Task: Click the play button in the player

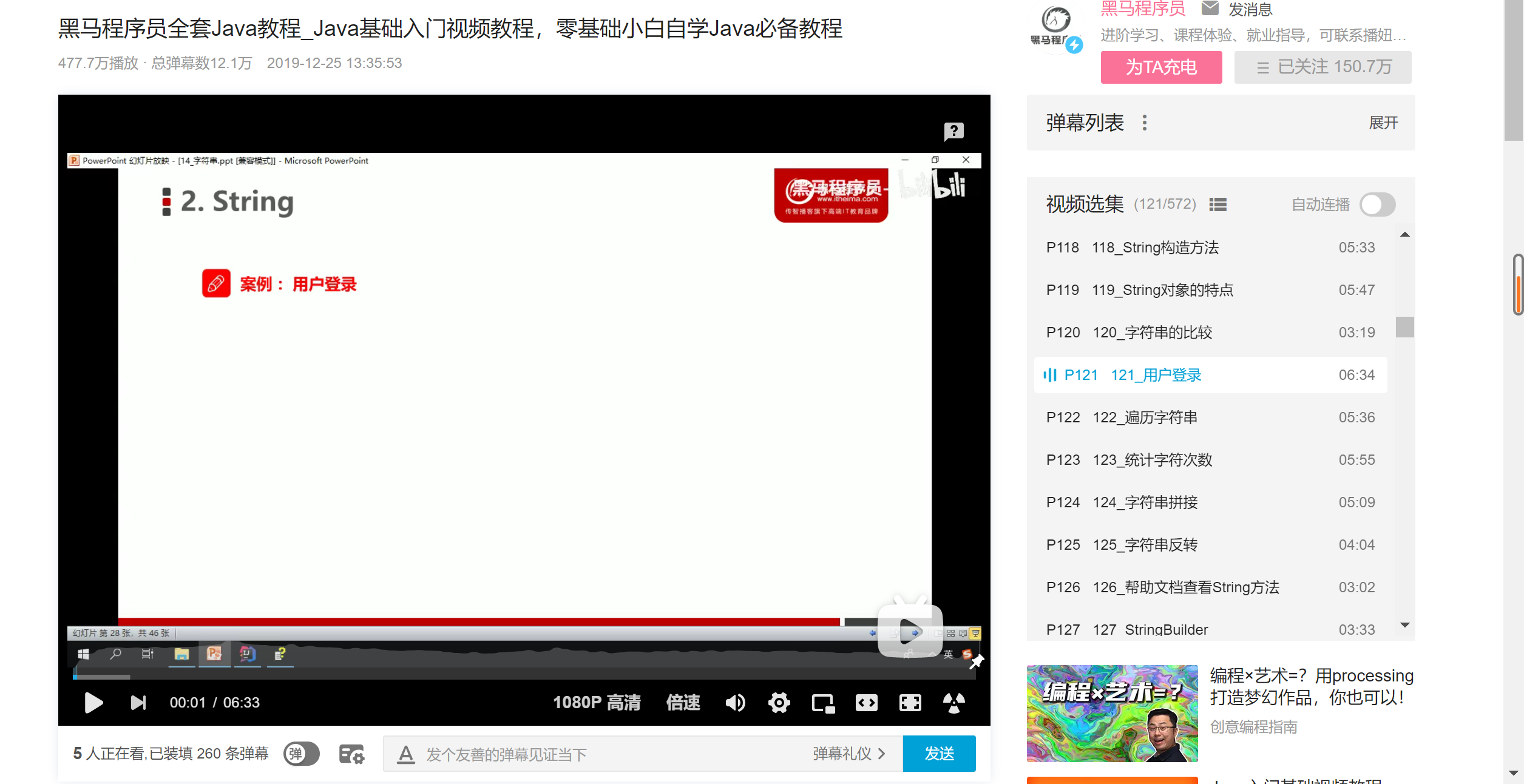Action: point(93,703)
